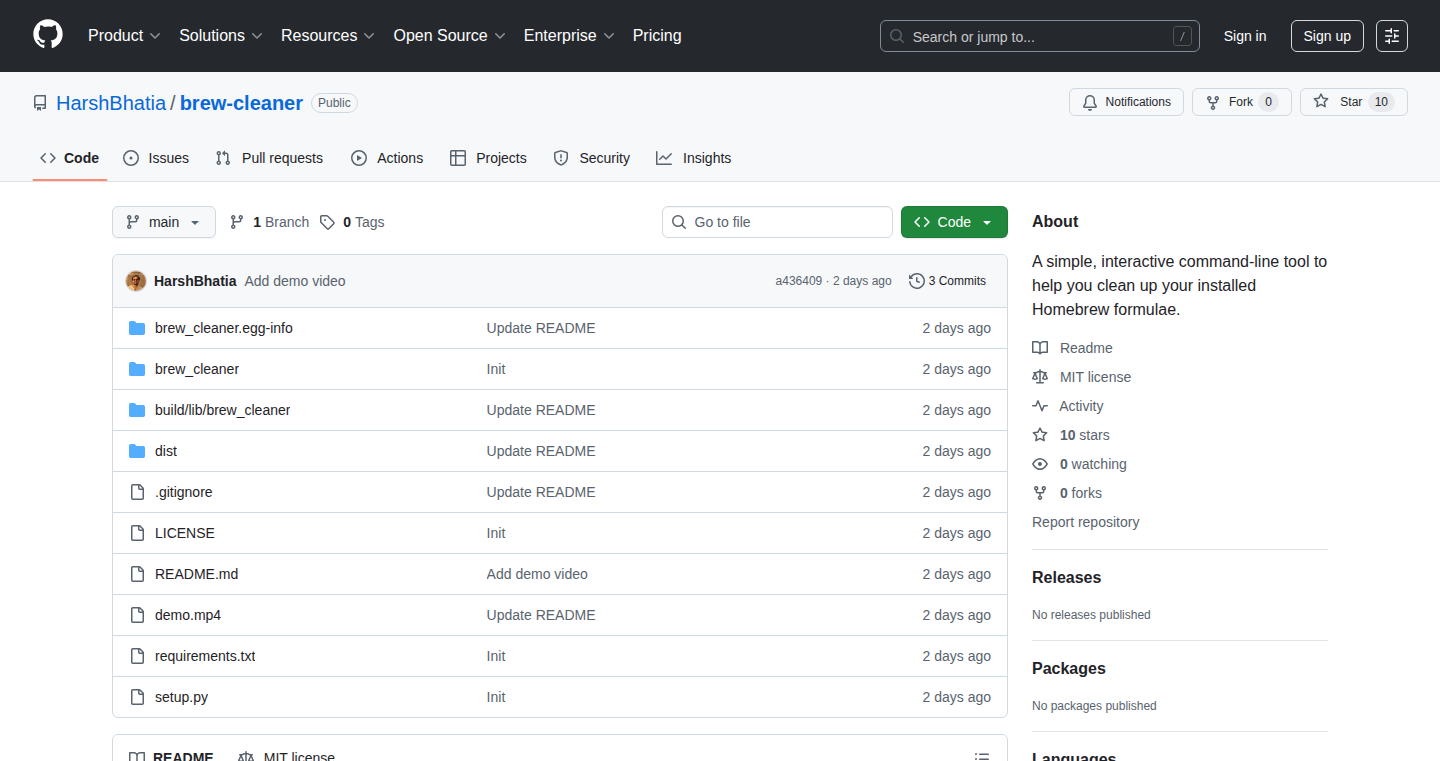
Task: Open the 1 Branch link
Action: coord(270,222)
